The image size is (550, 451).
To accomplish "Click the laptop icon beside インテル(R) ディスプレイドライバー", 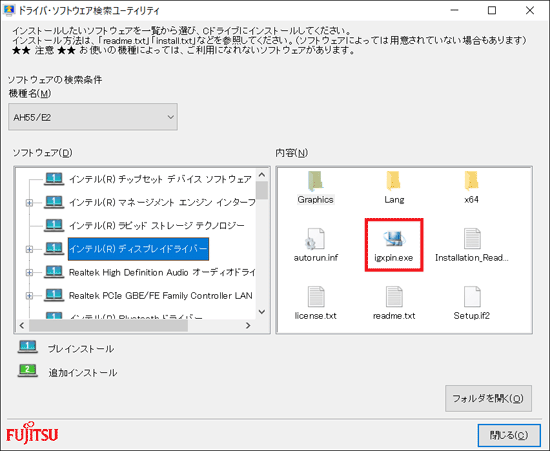I will point(54,249).
